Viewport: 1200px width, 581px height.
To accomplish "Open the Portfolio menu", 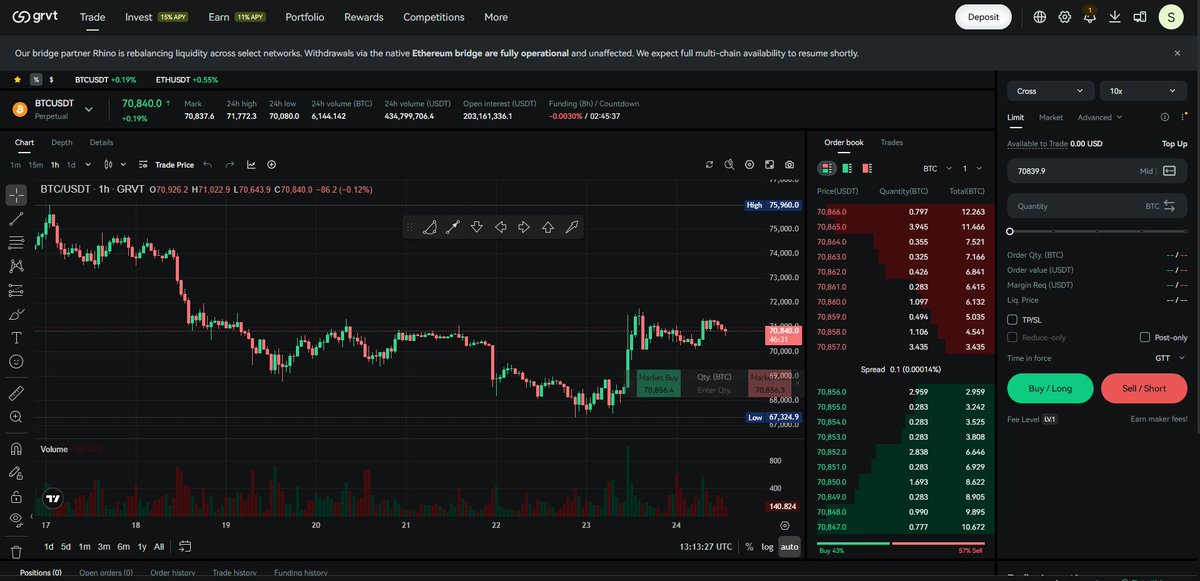I will pos(304,17).
